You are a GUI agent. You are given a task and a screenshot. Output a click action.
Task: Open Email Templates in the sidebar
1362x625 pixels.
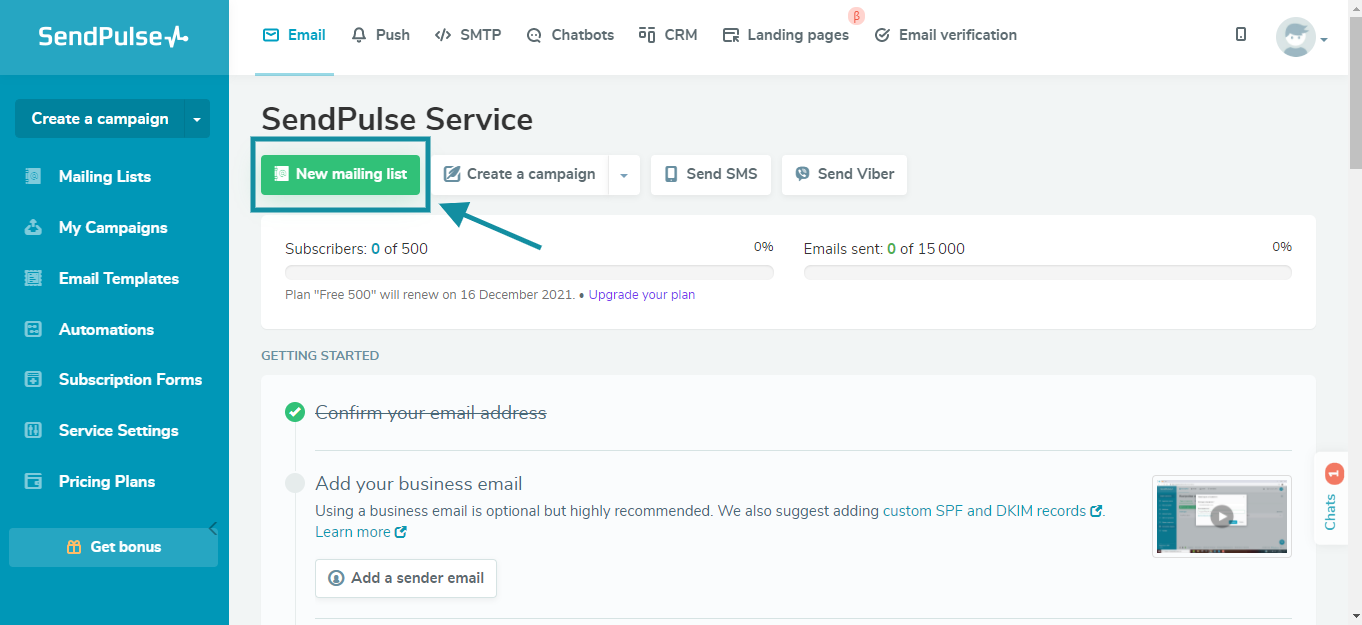[x=118, y=278]
